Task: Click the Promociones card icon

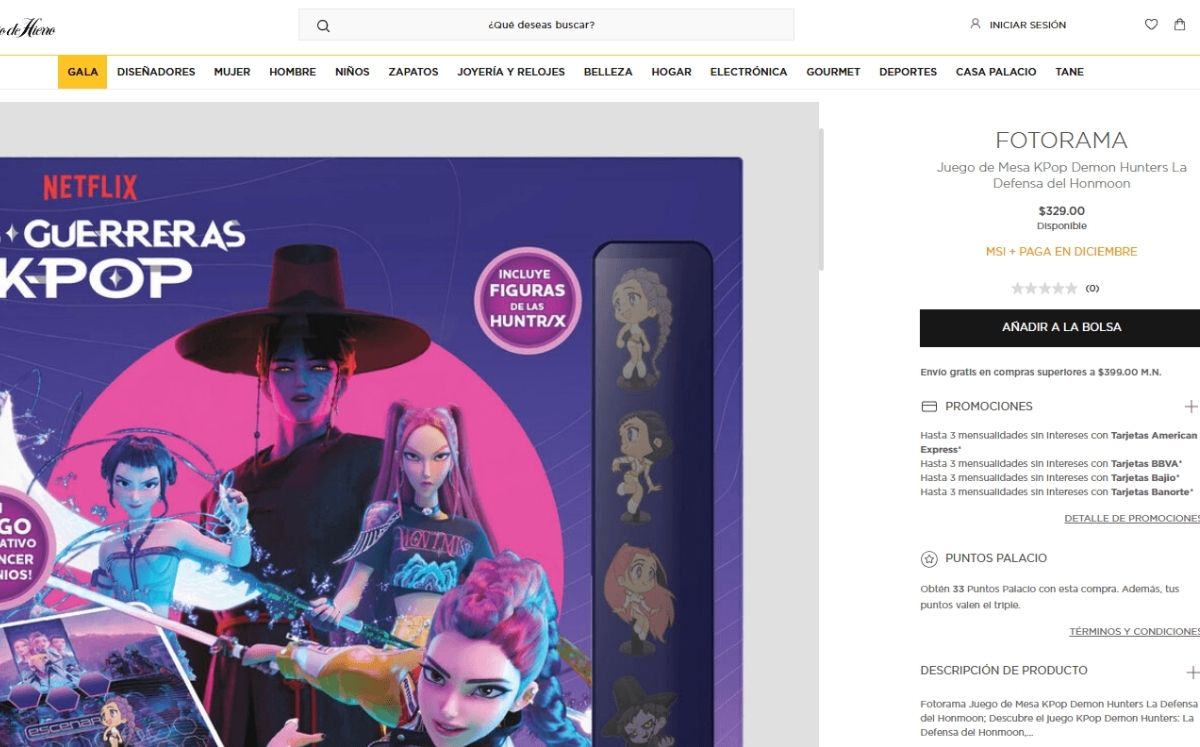Action: point(929,407)
